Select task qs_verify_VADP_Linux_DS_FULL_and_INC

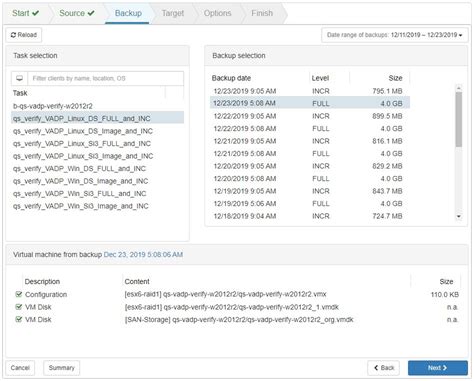pos(97,118)
